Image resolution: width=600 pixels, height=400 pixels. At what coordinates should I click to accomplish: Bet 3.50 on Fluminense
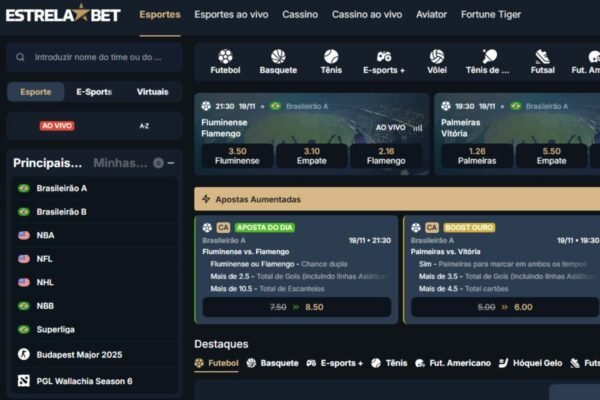[x=237, y=156]
